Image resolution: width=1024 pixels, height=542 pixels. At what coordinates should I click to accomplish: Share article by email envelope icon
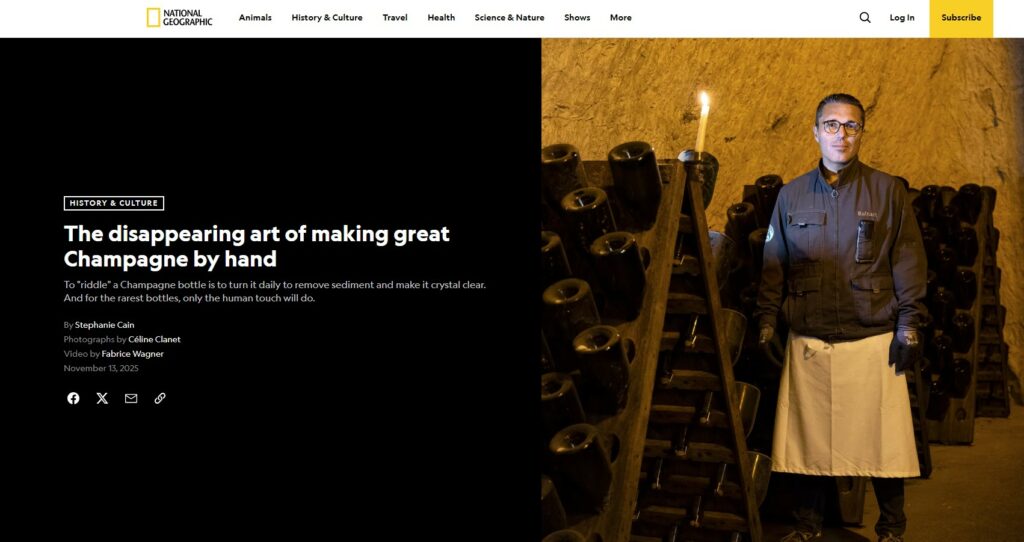pyautogui.click(x=131, y=398)
